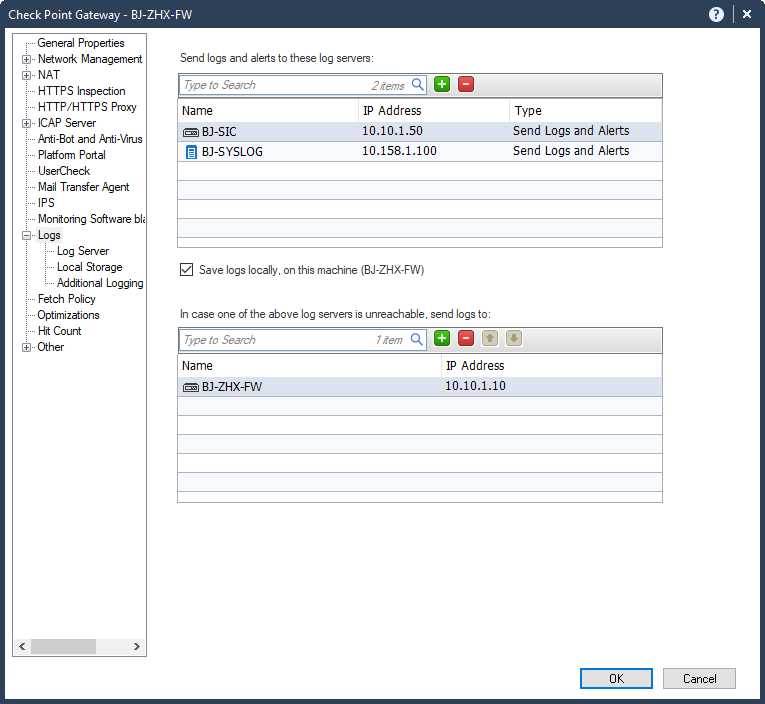Select UserCheck in the tree
Screen dimensions: 765x704
tap(64, 171)
